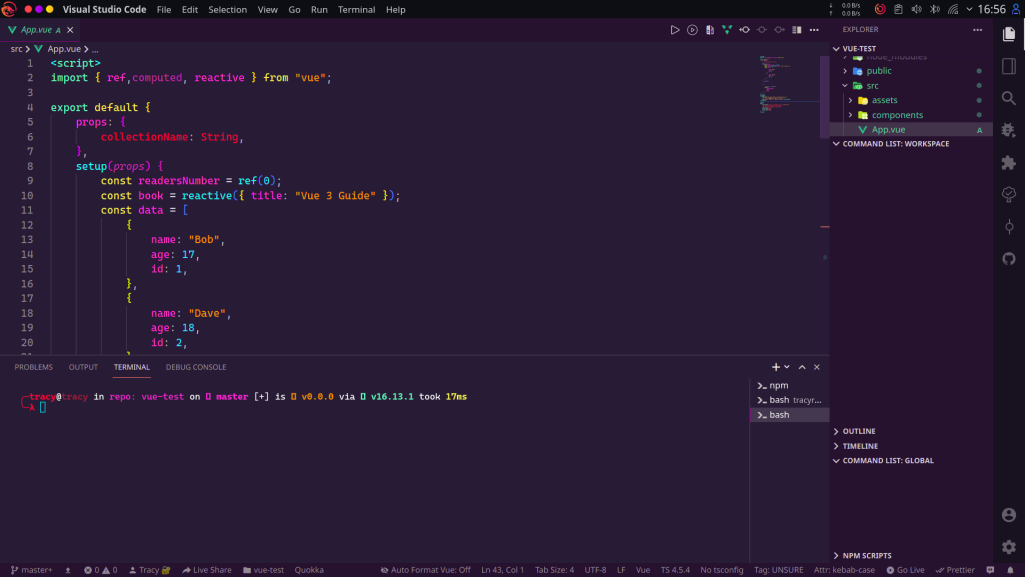Image resolution: width=1025 pixels, height=577 pixels.
Task: Open the Explorer files icon
Action: click(1009, 33)
